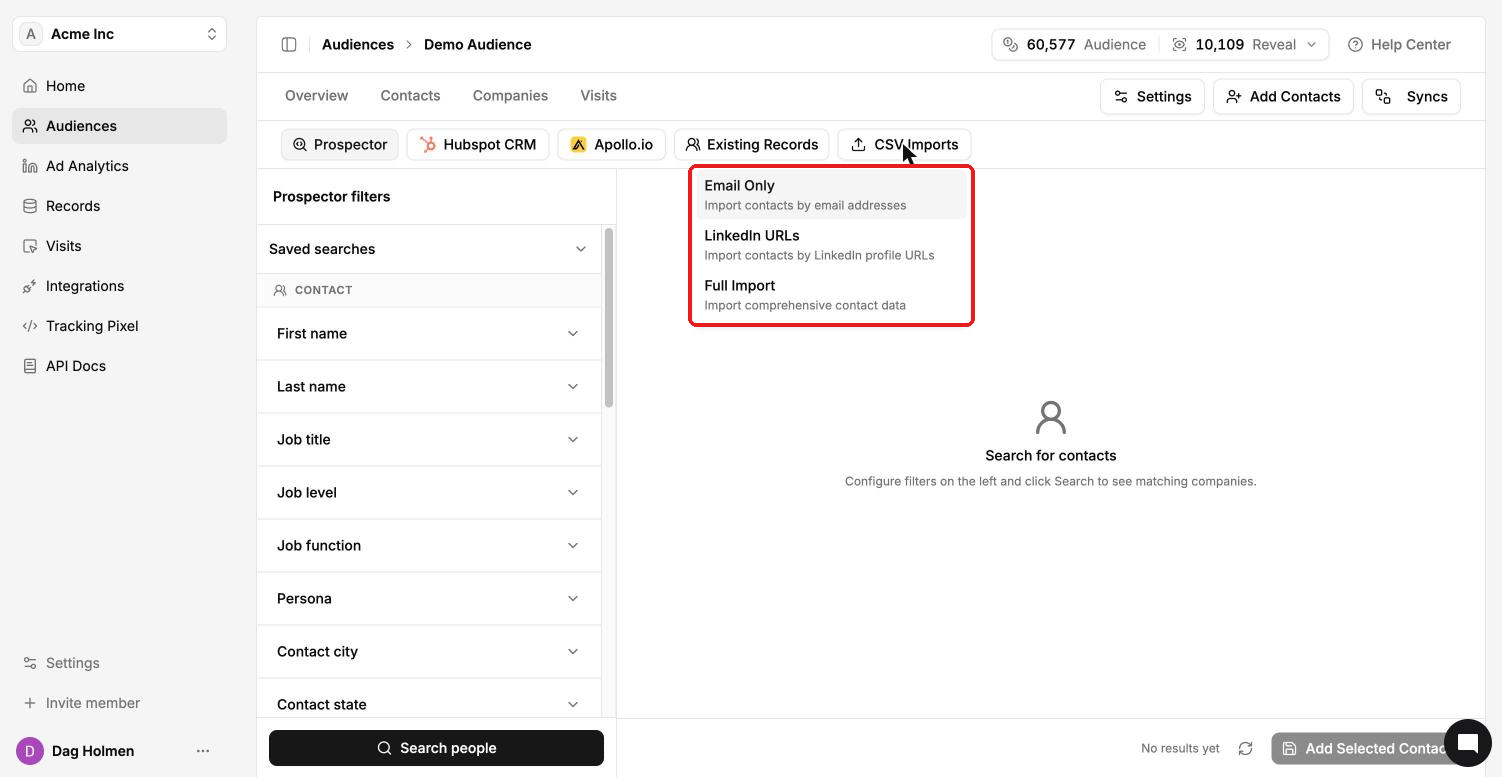Choose Email Only import option
Viewport: 1502px width, 777px height.
tap(831, 194)
